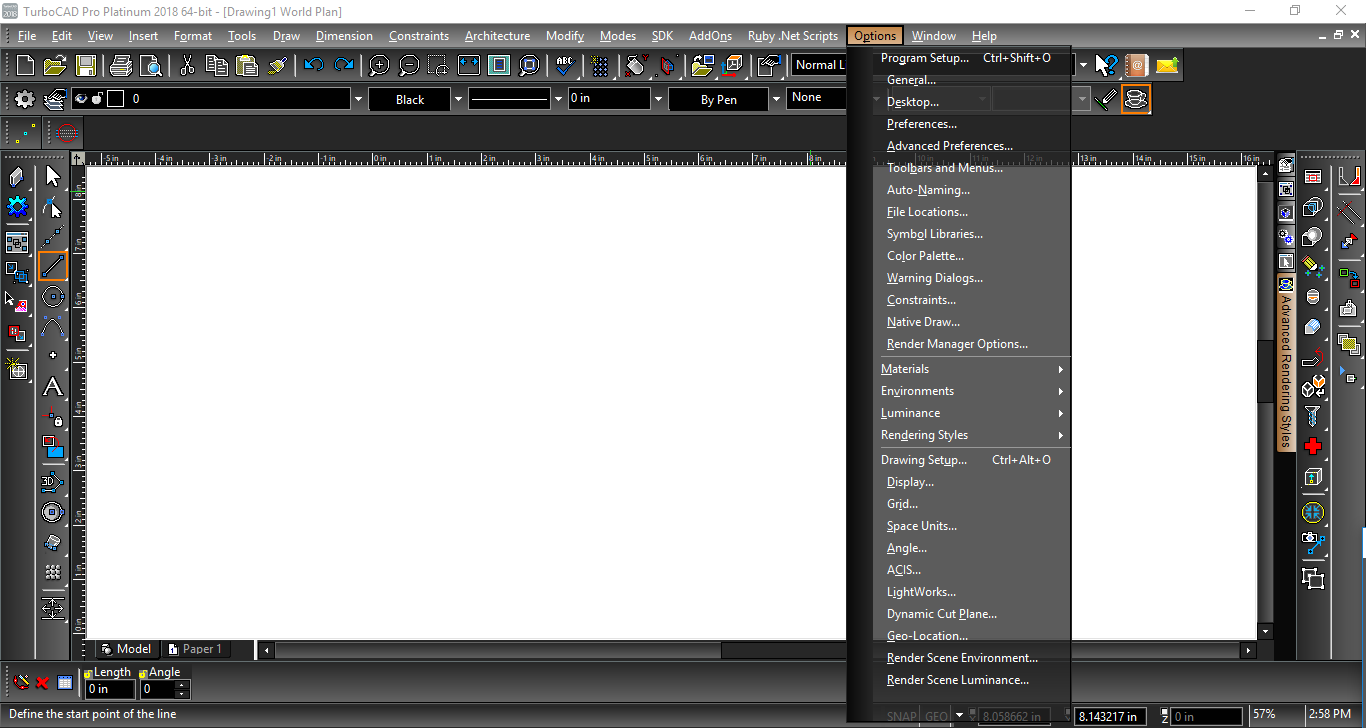This screenshot has width=1366, height=728.
Task: Open the Architecture menu
Action: click(497, 36)
